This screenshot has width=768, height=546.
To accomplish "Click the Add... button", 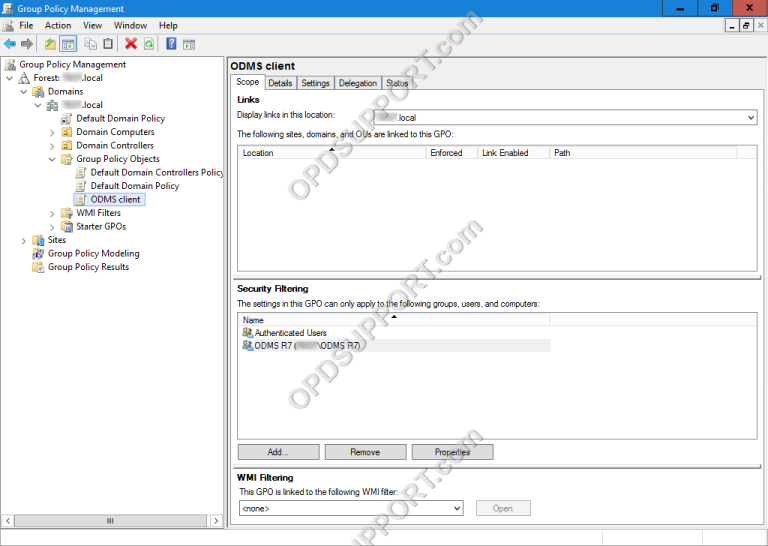I will pos(278,452).
